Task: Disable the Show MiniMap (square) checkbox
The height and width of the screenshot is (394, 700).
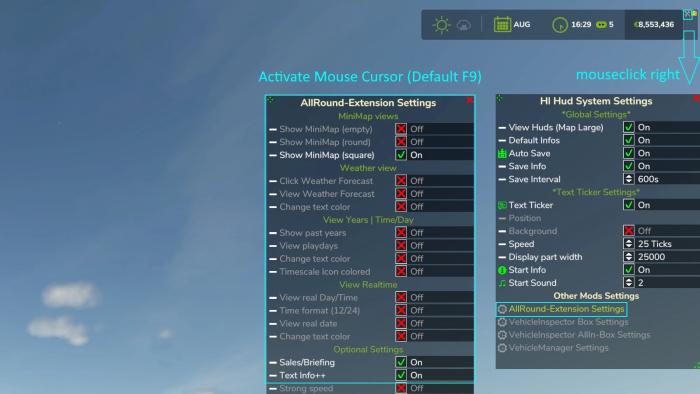Action: point(401,155)
